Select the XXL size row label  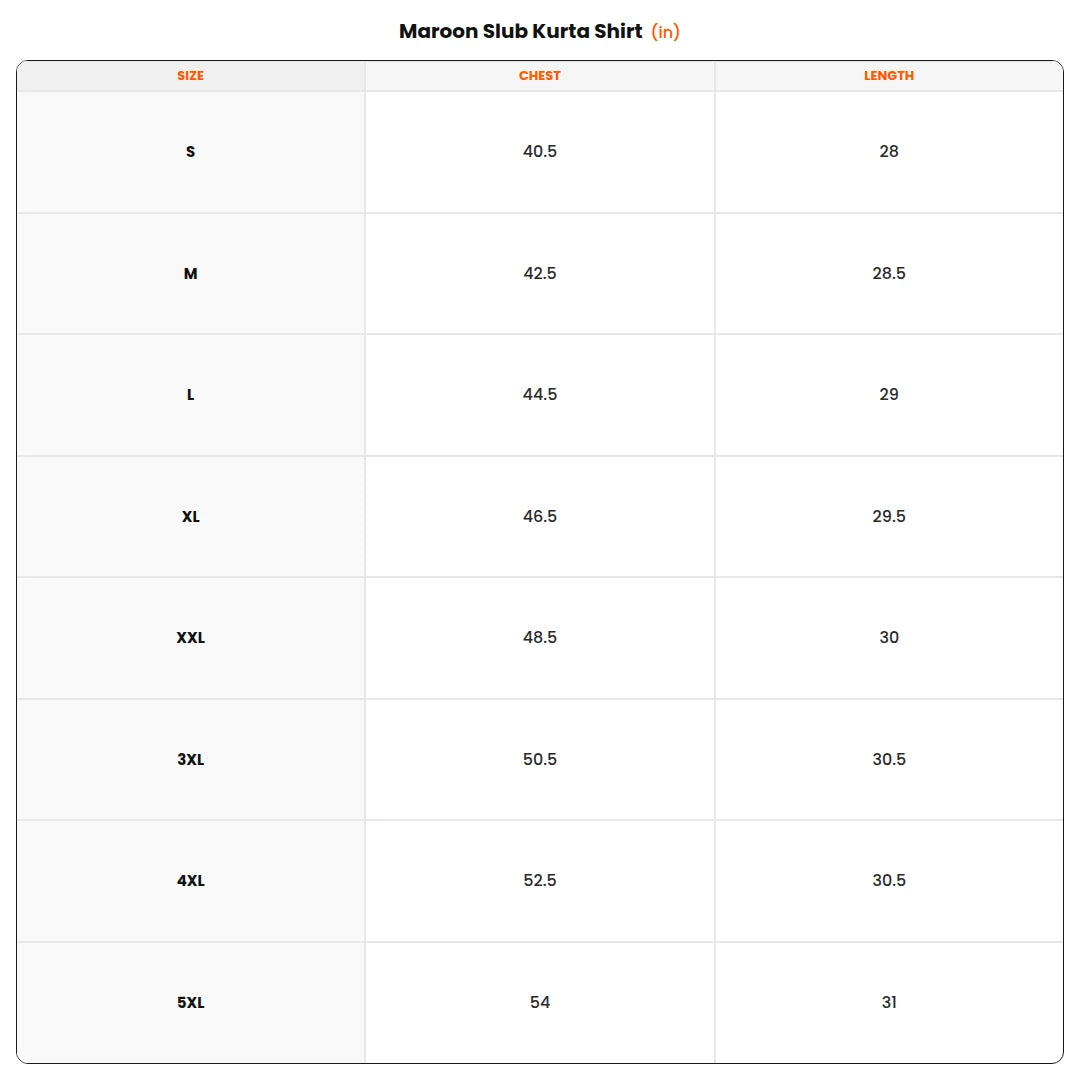(x=191, y=638)
